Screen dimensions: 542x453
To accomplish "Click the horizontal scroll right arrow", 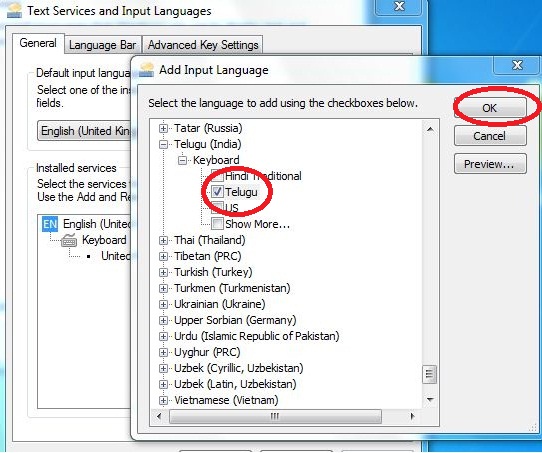I will [412, 416].
